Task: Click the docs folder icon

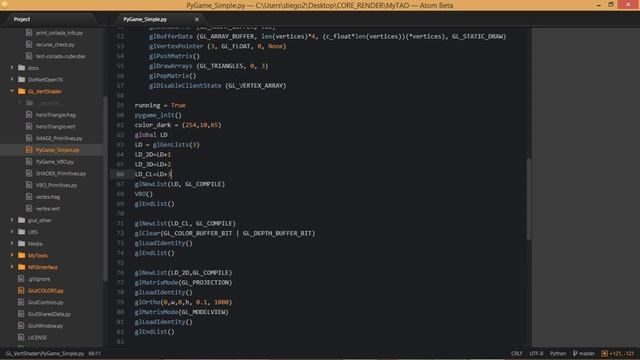Action: point(22,68)
